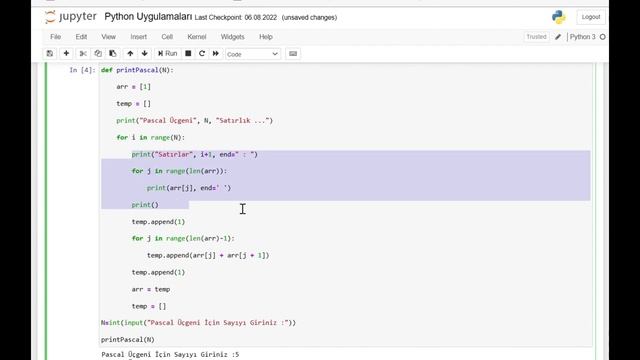Click the N=int(input( line
Screen dimensions: 640x360
[198, 322]
